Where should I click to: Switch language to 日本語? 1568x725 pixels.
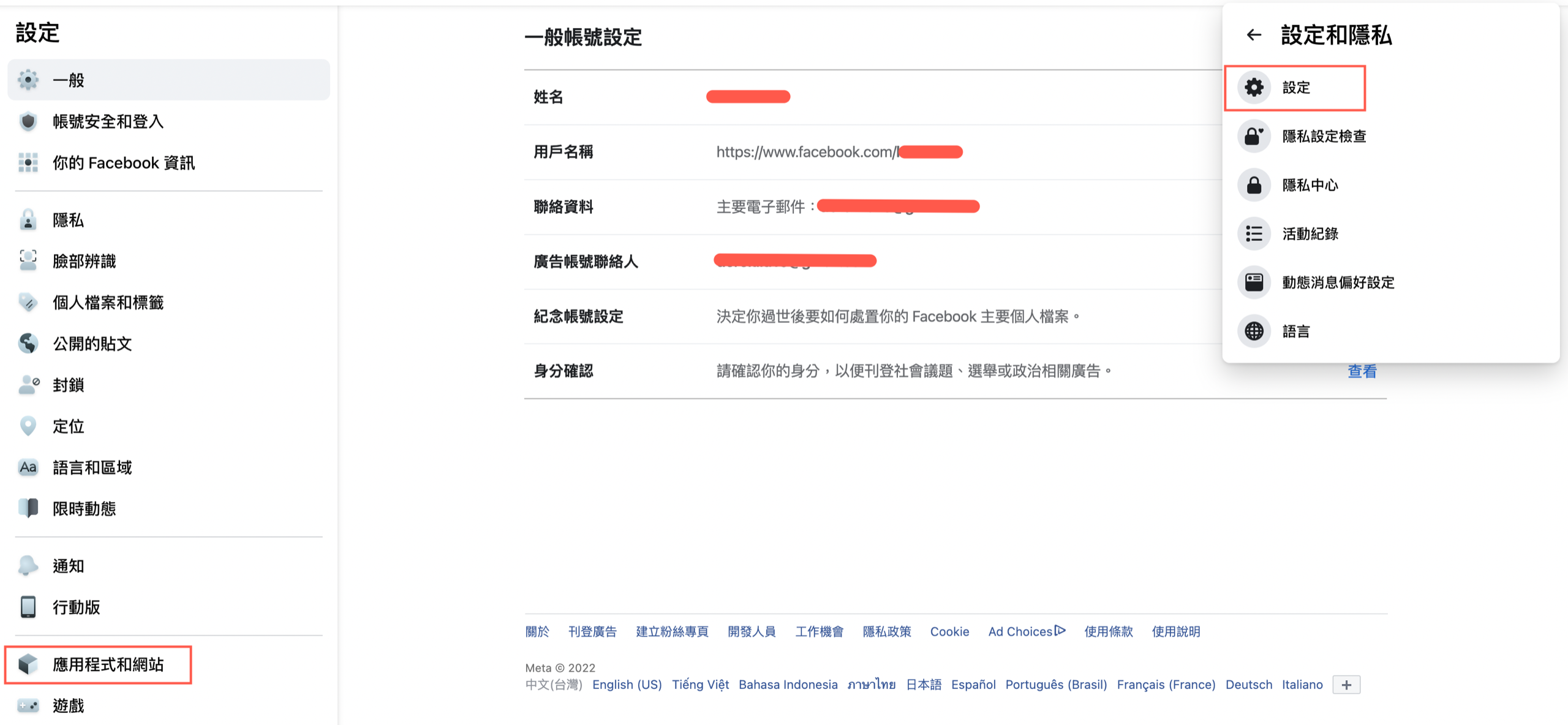point(923,685)
